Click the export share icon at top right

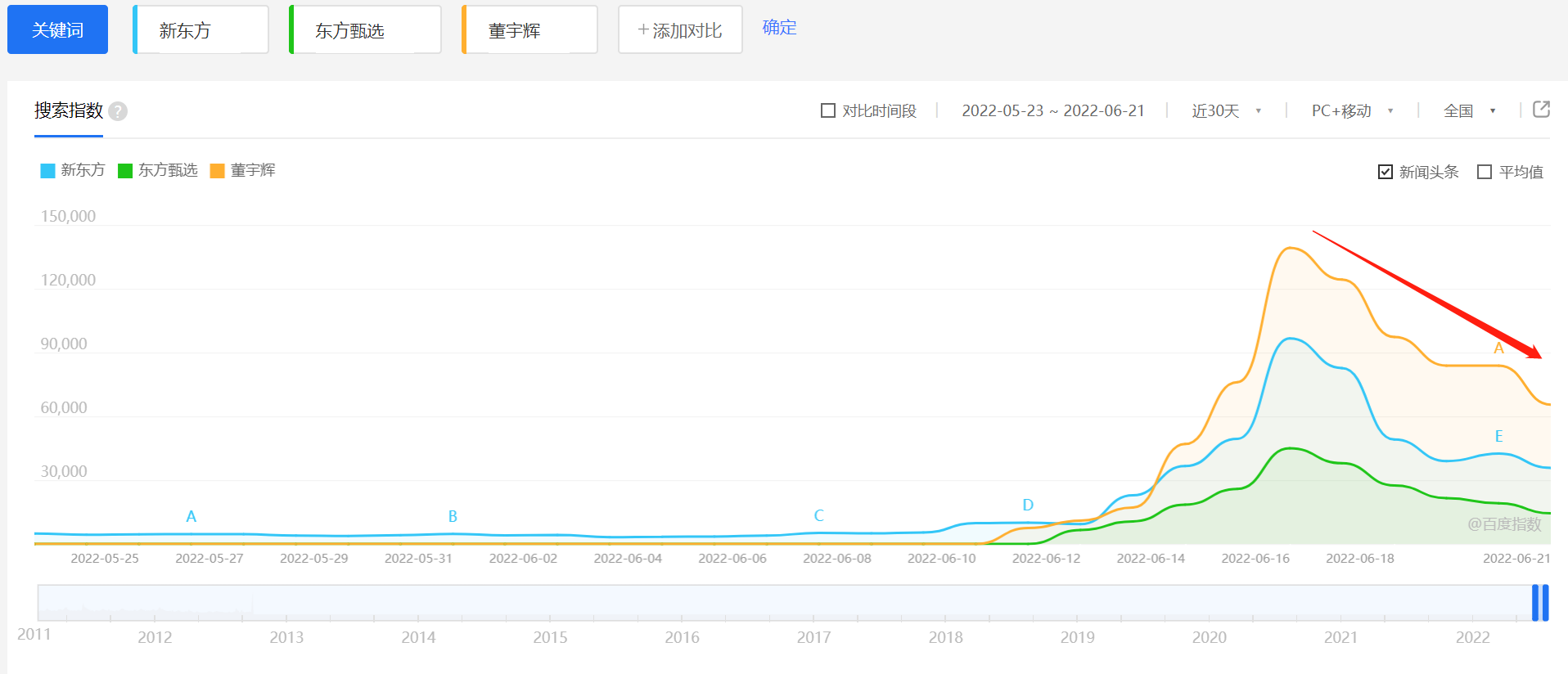1541,110
